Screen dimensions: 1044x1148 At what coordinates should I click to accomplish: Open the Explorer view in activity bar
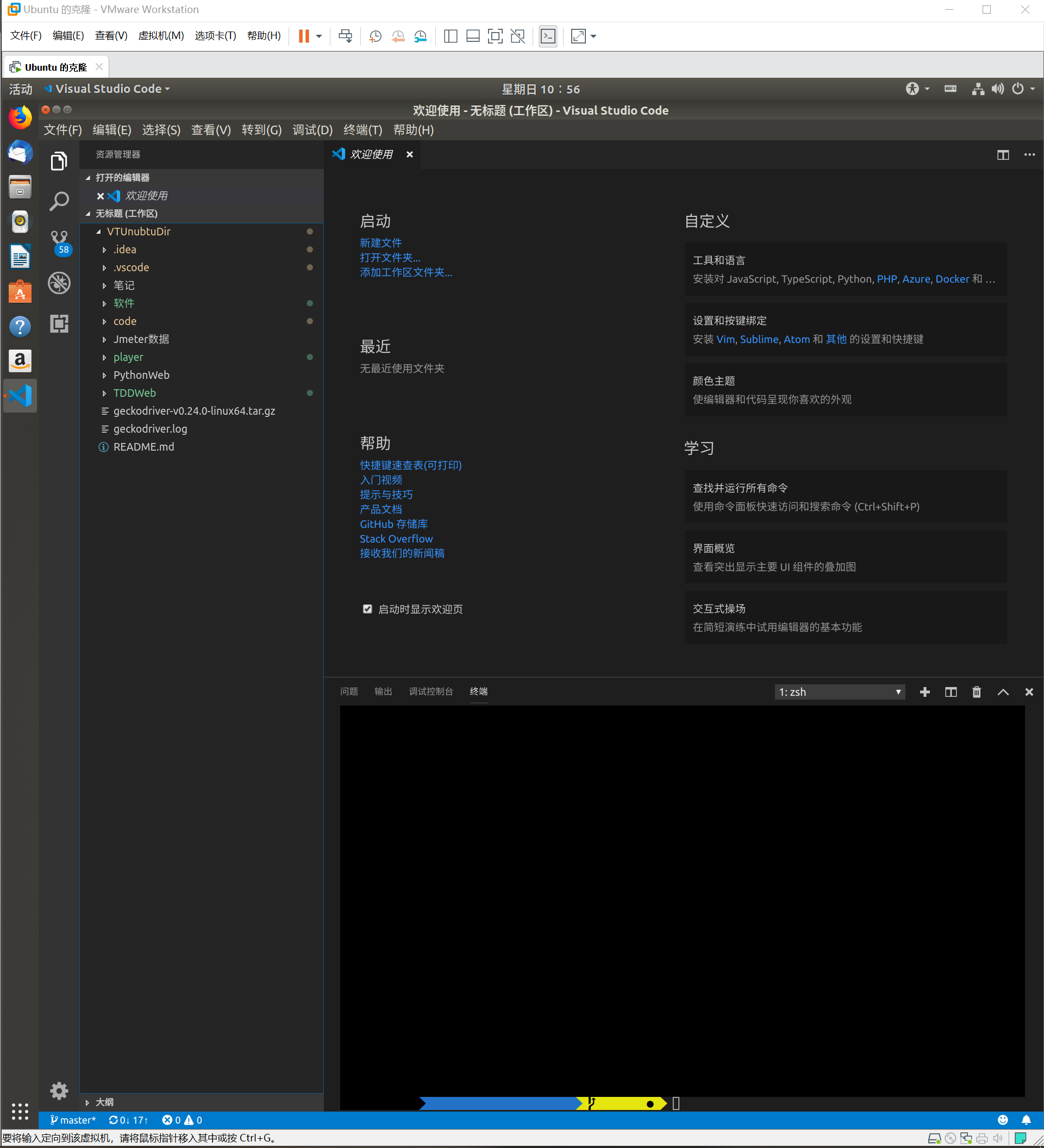tap(59, 161)
